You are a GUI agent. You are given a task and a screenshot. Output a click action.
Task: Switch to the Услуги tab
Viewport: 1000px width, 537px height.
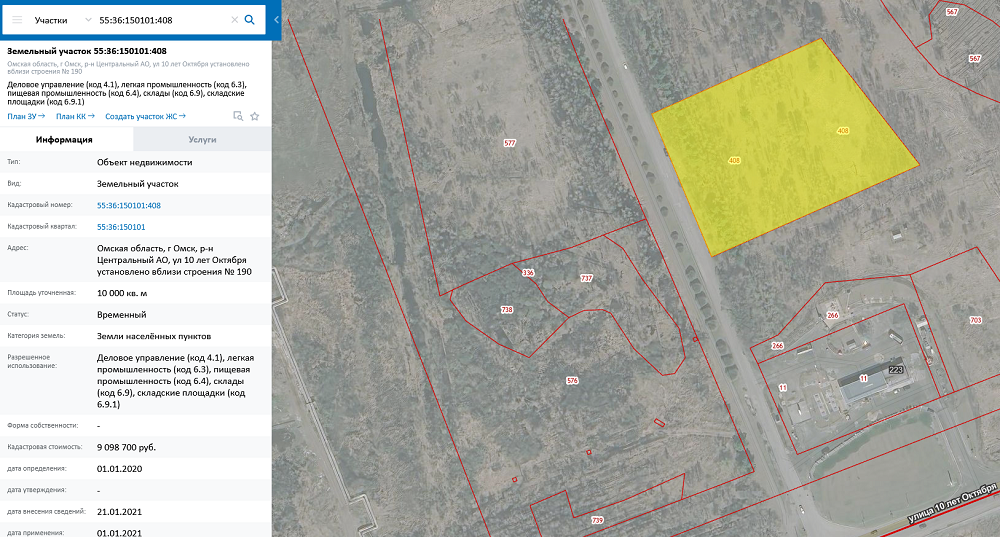pyautogui.click(x=202, y=140)
